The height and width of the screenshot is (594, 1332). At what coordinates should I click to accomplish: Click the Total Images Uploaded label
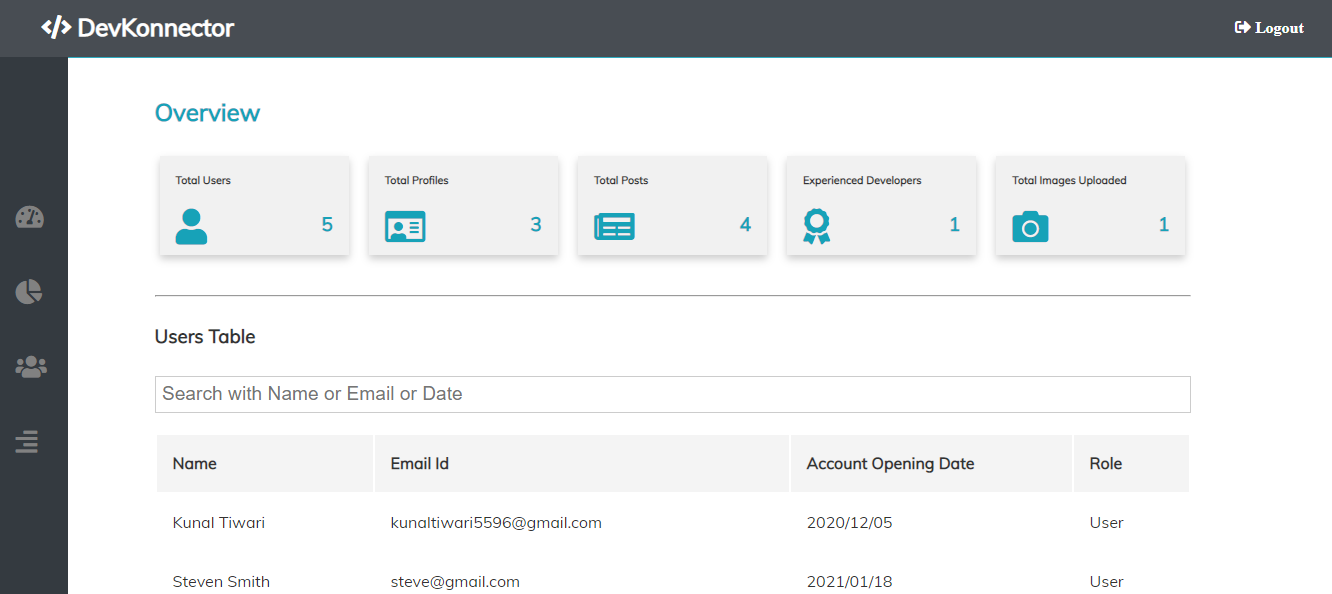[1069, 181]
